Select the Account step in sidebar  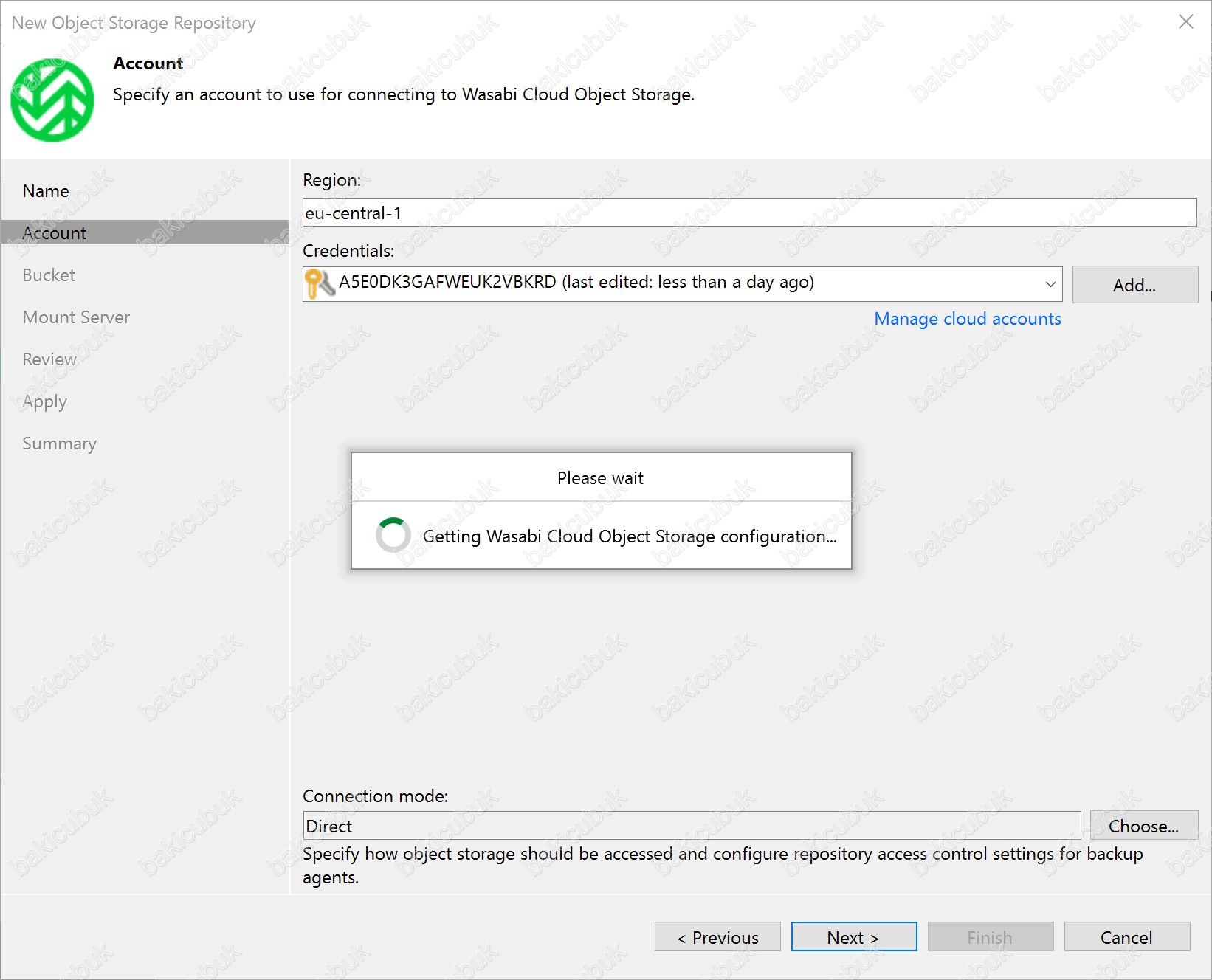(55, 233)
